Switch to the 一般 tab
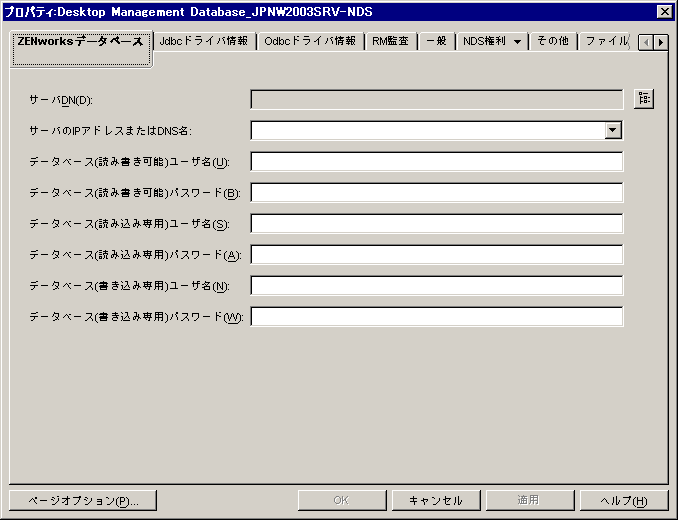The width and height of the screenshot is (678, 520). click(436, 41)
